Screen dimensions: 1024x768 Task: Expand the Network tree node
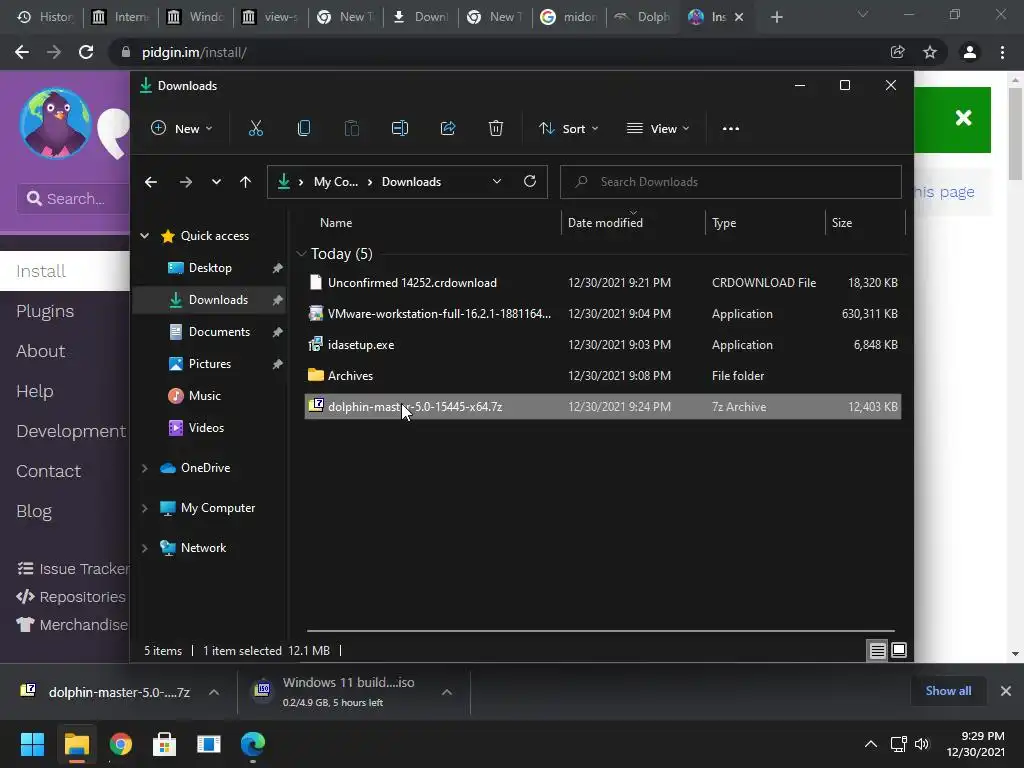(x=144, y=548)
